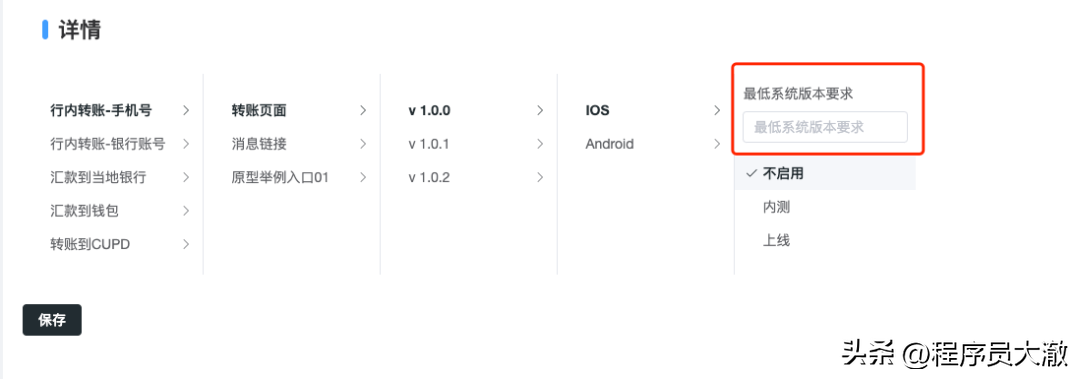Click the 保存 button
This screenshot has height=379, width=1080.
[x=52, y=320]
